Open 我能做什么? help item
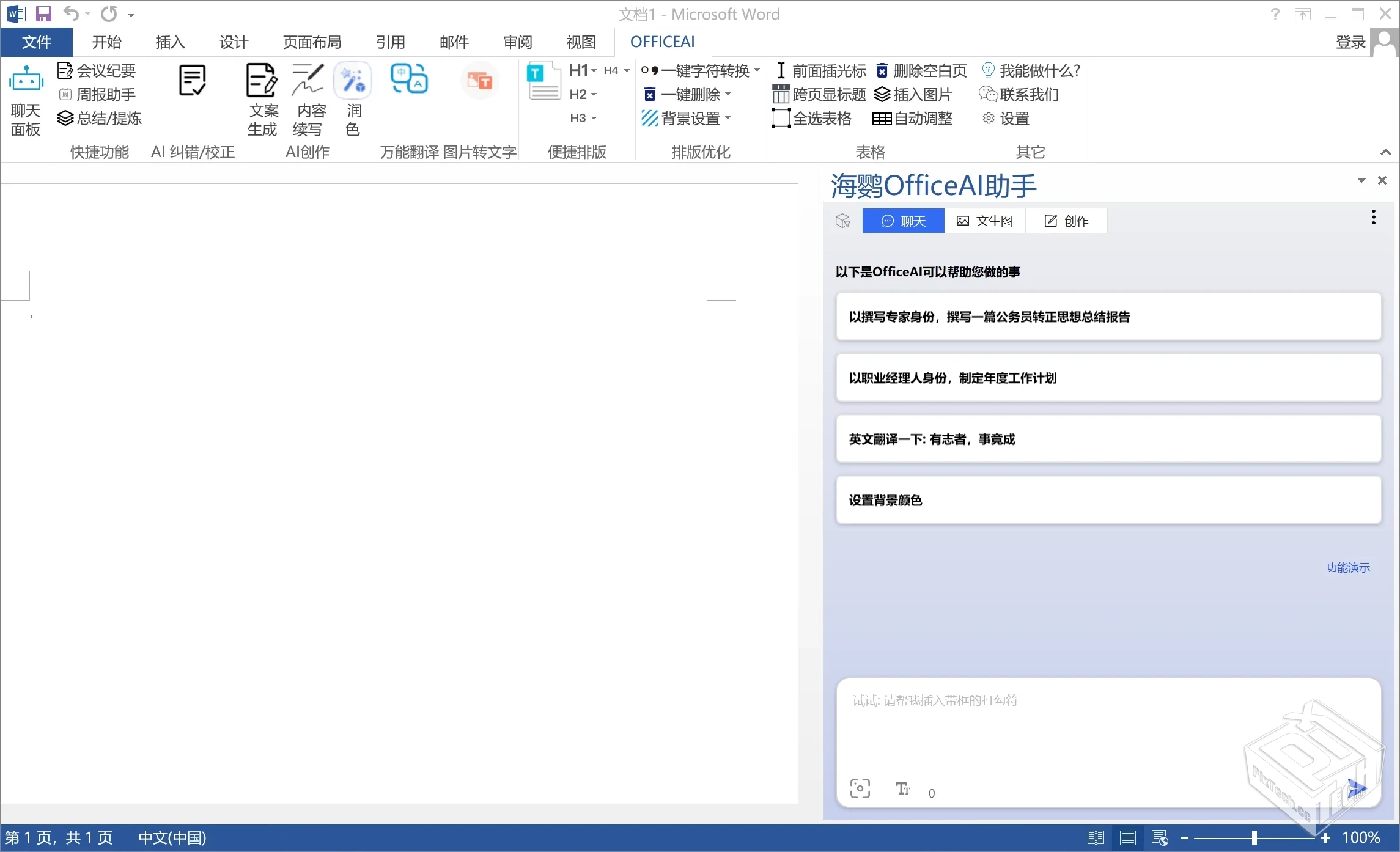The height and width of the screenshot is (852, 1400). coord(1031,71)
